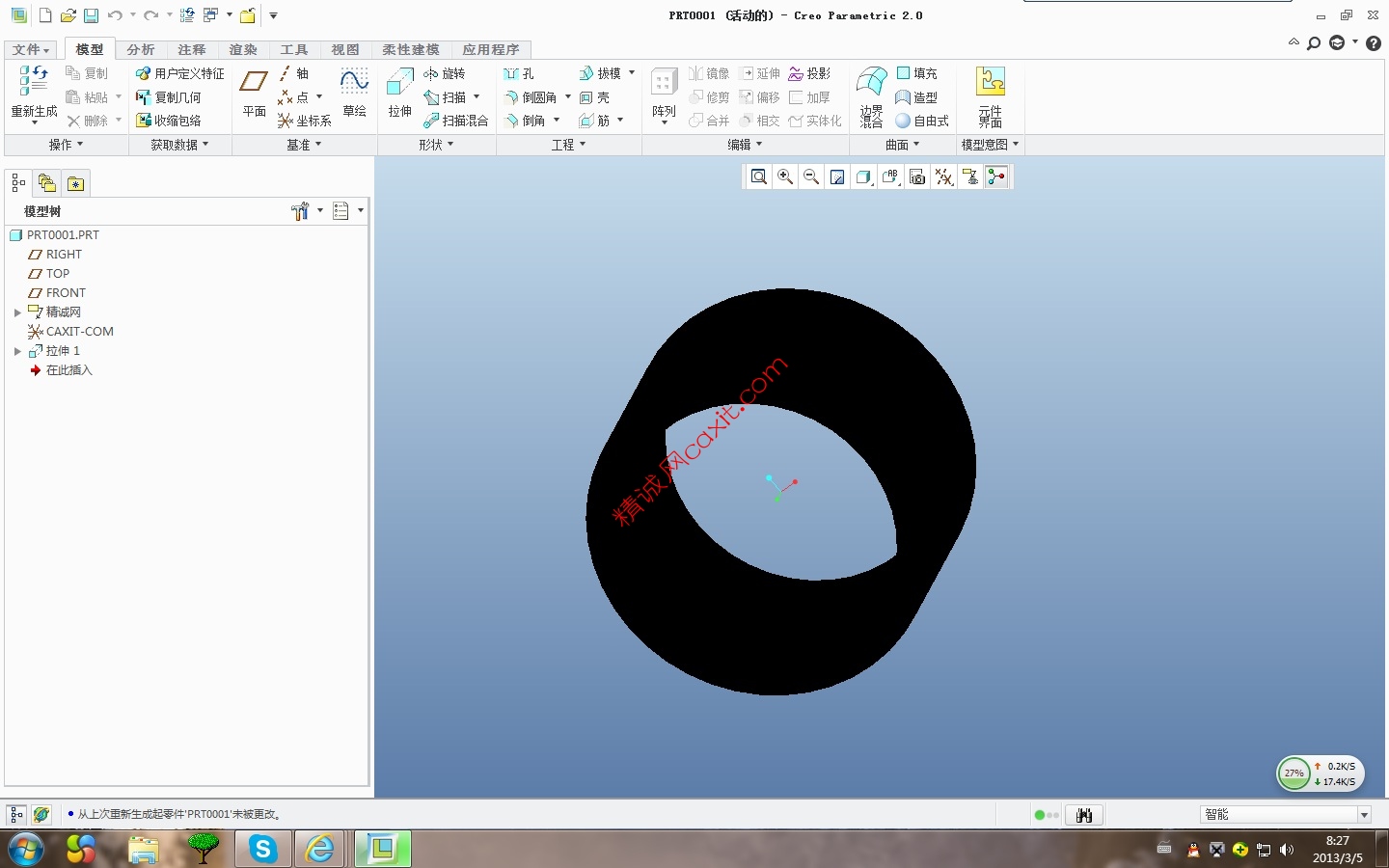1389x868 pixels.
Task: Toggle annotation display in graphics toolbar
Action: point(969,176)
